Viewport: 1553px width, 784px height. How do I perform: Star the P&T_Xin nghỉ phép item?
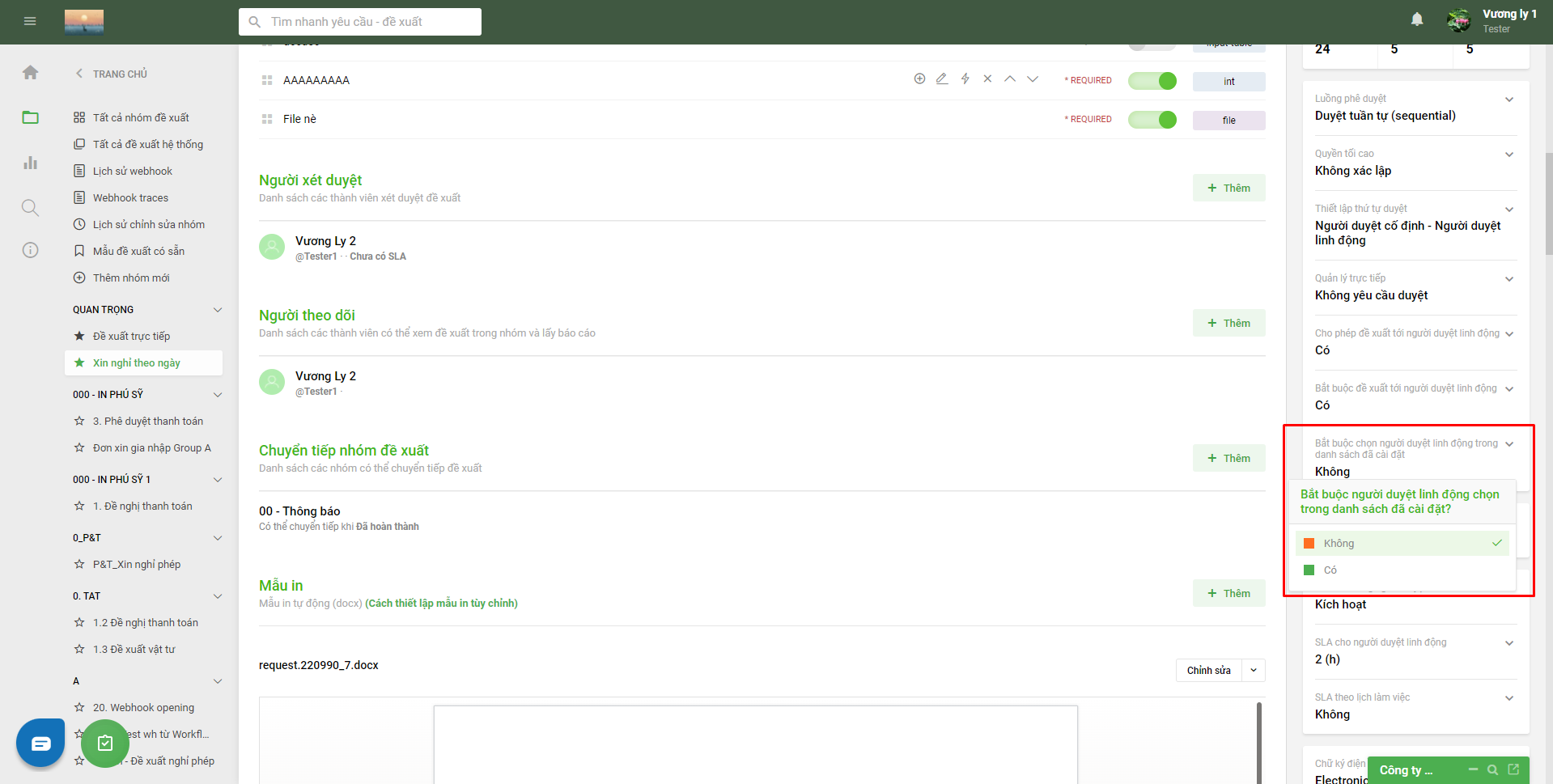click(79, 564)
